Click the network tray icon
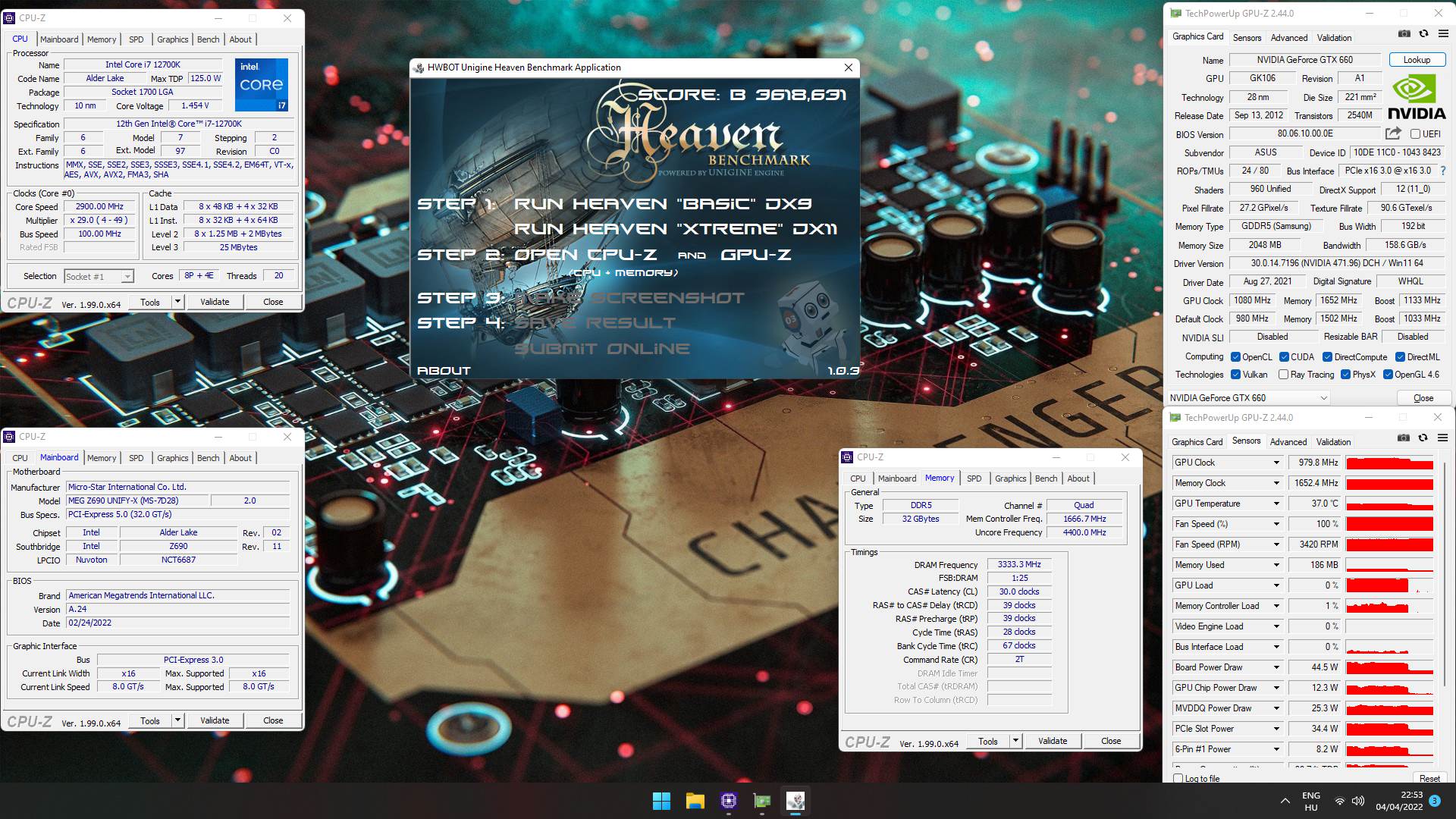This screenshot has width=1456, height=819. pos(1340,801)
